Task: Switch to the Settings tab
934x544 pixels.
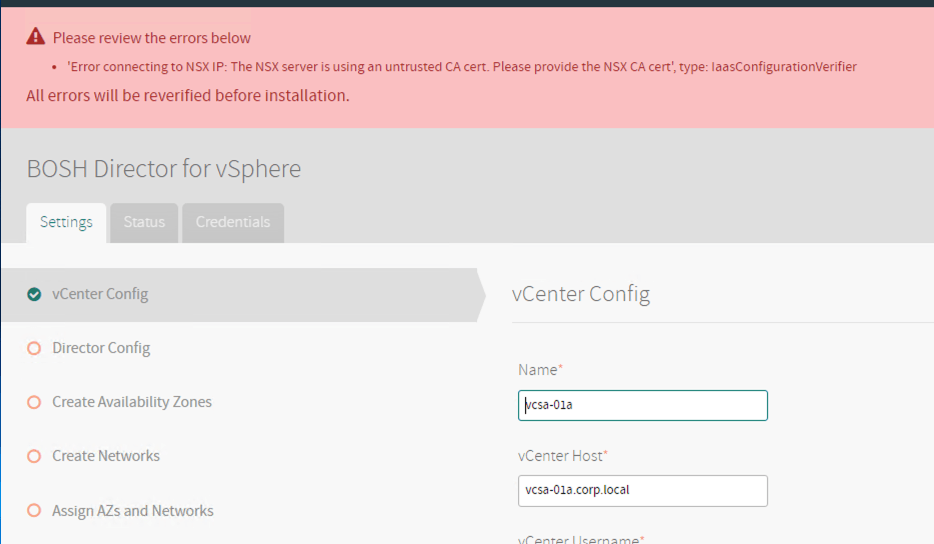Action: 66,222
